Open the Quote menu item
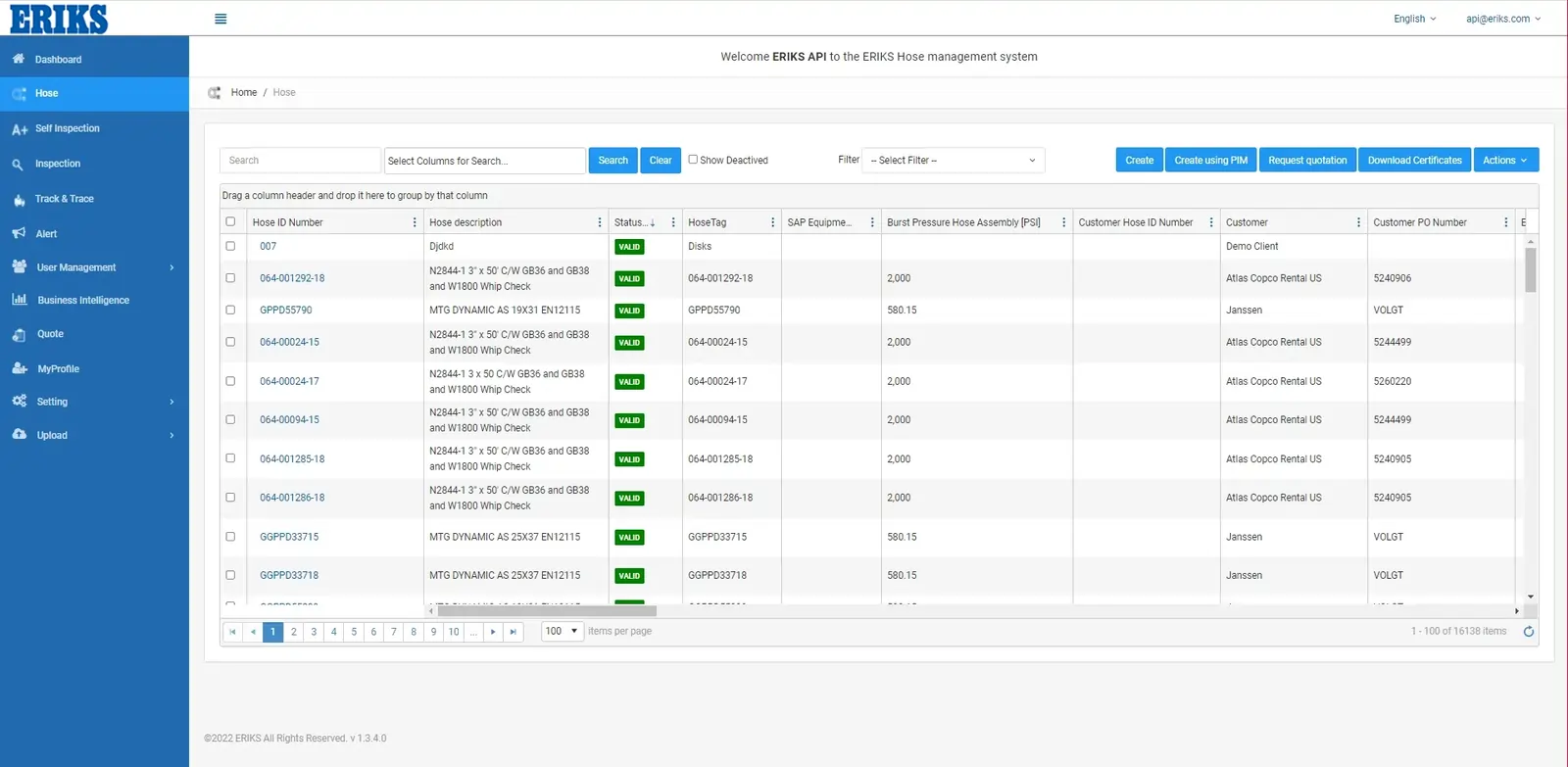 click(94, 334)
